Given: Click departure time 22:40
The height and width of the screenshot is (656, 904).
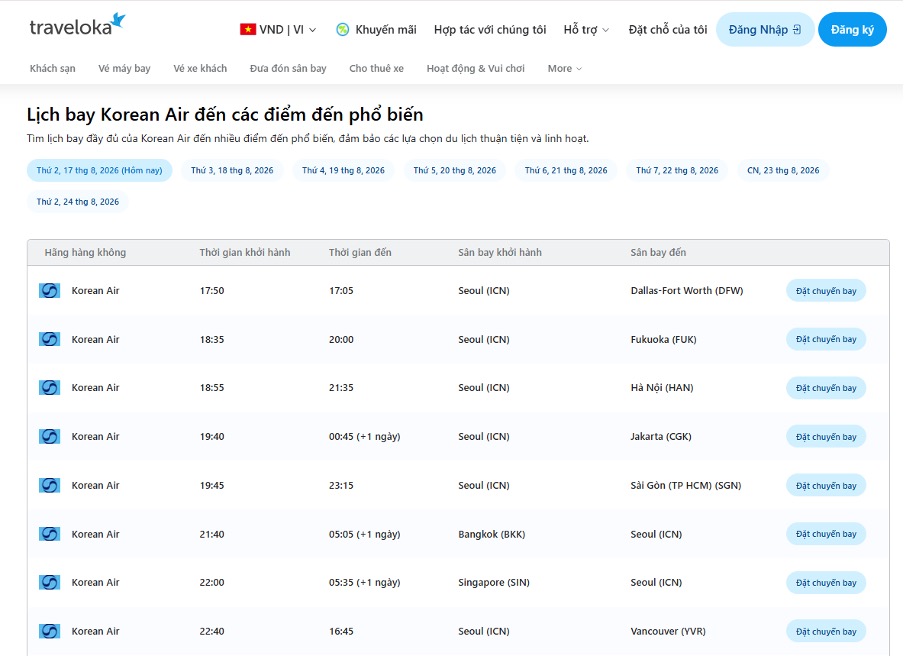Looking at the screenshot, I should (212, 632).
